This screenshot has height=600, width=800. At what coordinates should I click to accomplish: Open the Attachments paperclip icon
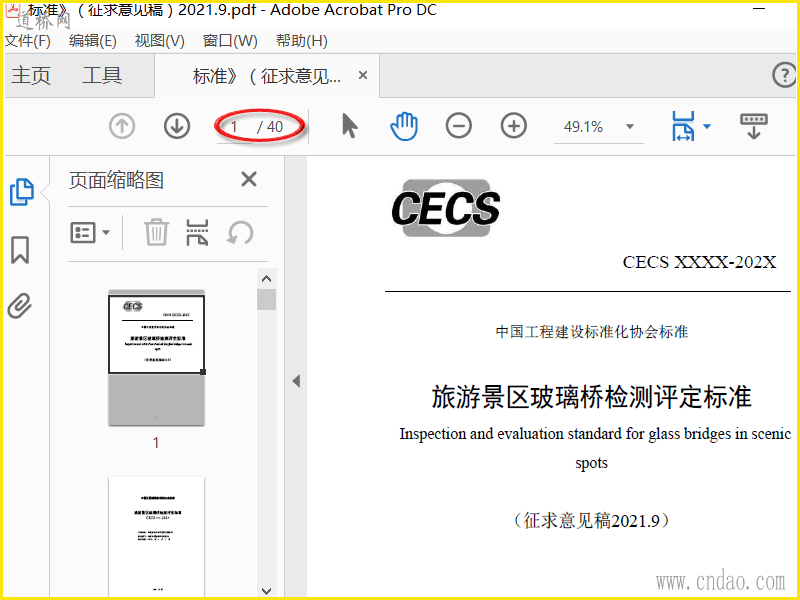pos(20,306)
